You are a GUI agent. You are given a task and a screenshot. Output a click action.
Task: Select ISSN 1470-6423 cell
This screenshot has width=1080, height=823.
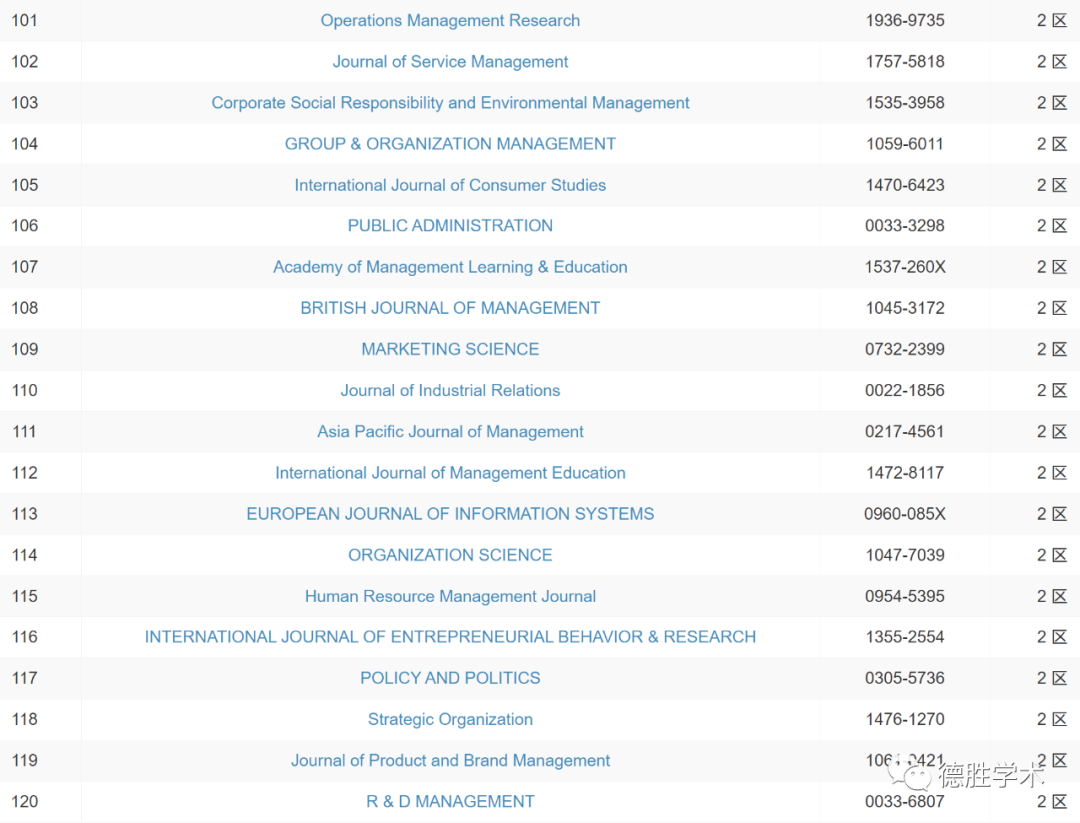[904, 185]
